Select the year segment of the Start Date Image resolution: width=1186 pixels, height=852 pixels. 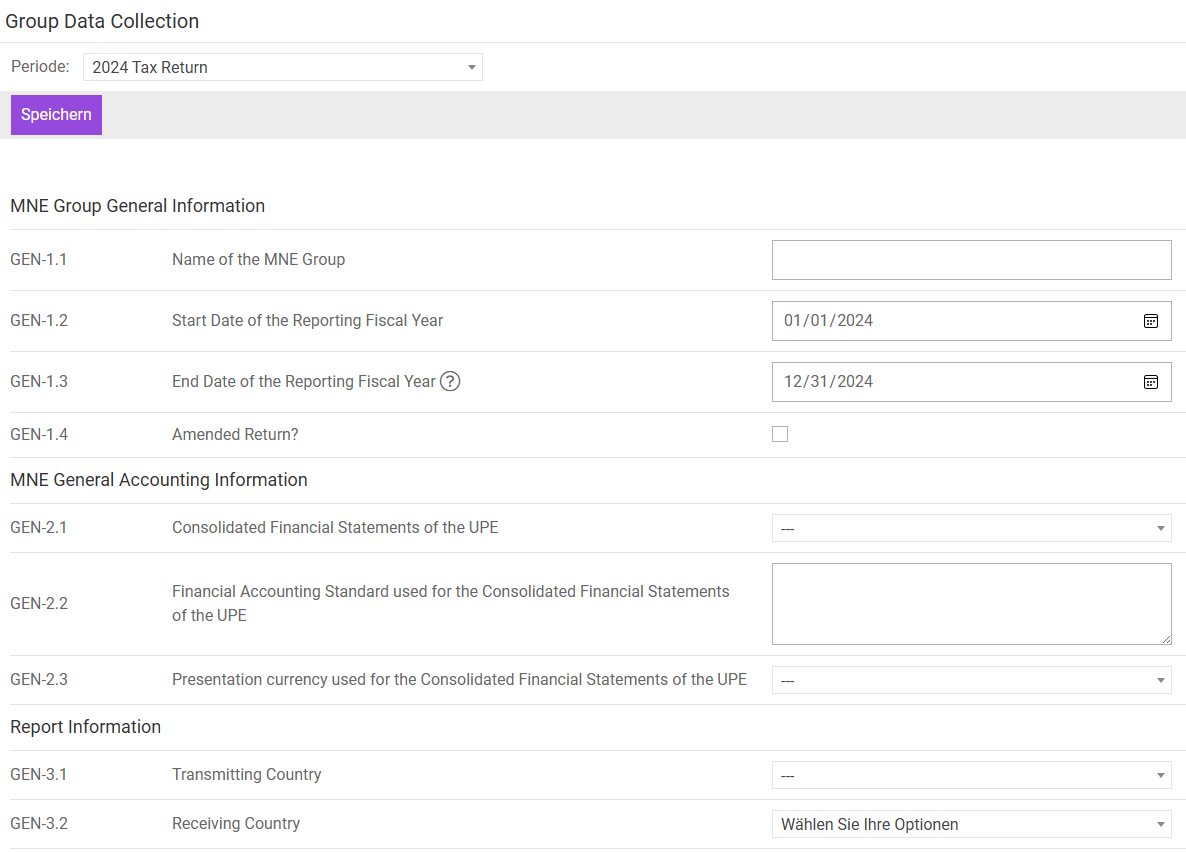[855, 321]
